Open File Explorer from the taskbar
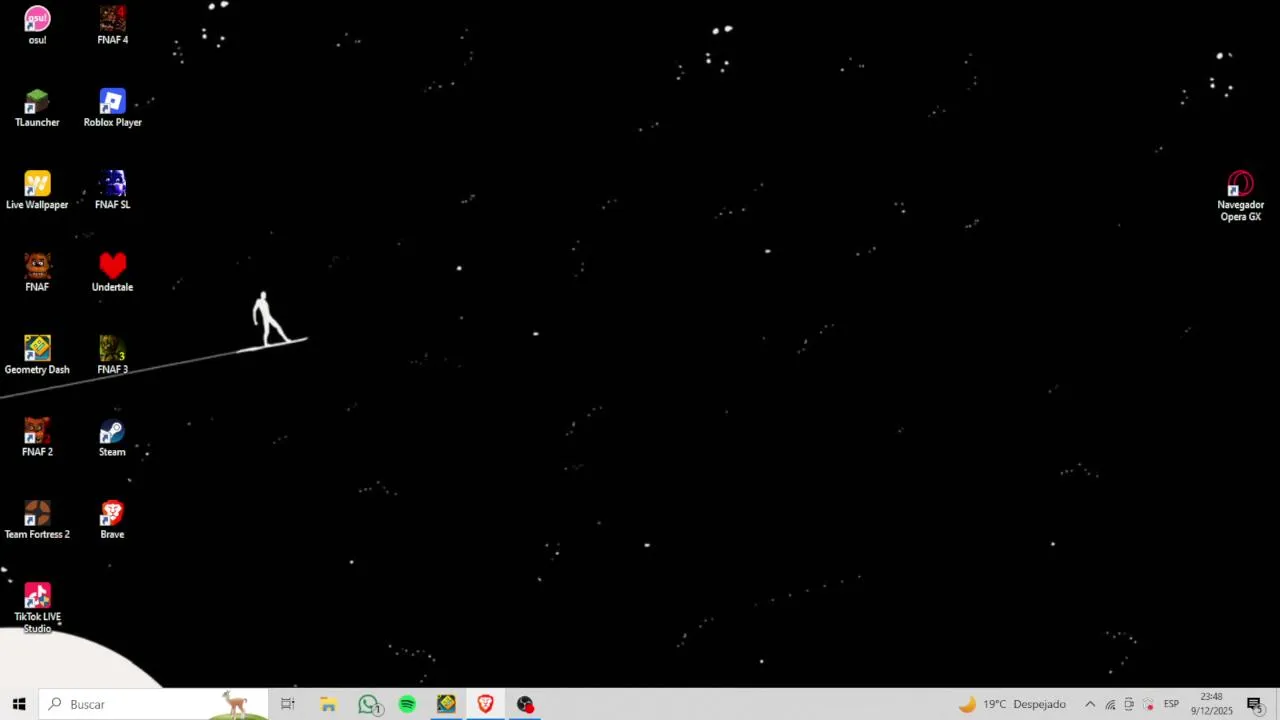The width and height of the screenshot is (1280, 720). pos(328,704)
